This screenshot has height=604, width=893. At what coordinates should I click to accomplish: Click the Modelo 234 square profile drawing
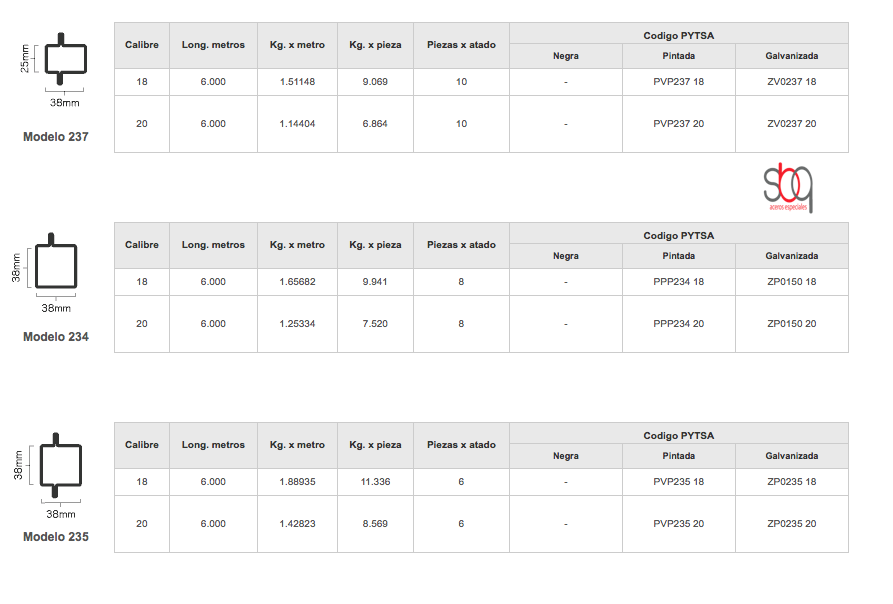click(57, 267)
